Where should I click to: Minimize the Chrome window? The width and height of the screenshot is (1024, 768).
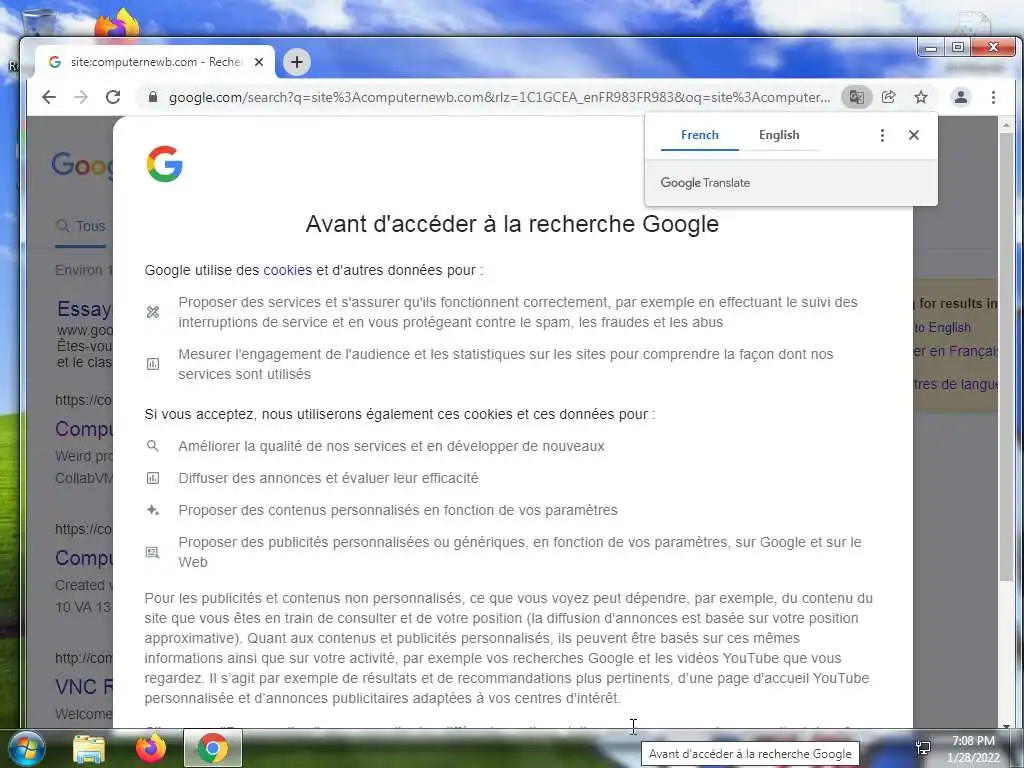931,48
